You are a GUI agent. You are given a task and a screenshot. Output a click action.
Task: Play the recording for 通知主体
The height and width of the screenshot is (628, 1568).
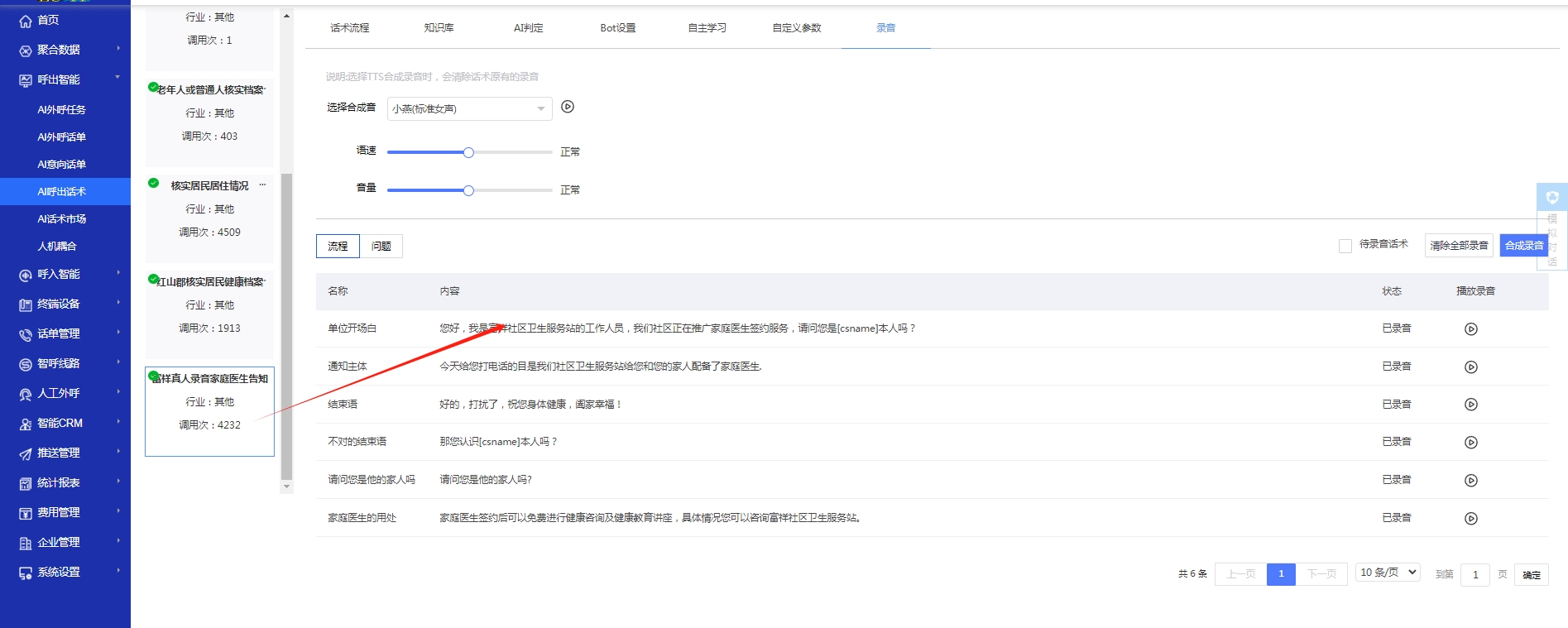coord(1471,367)
